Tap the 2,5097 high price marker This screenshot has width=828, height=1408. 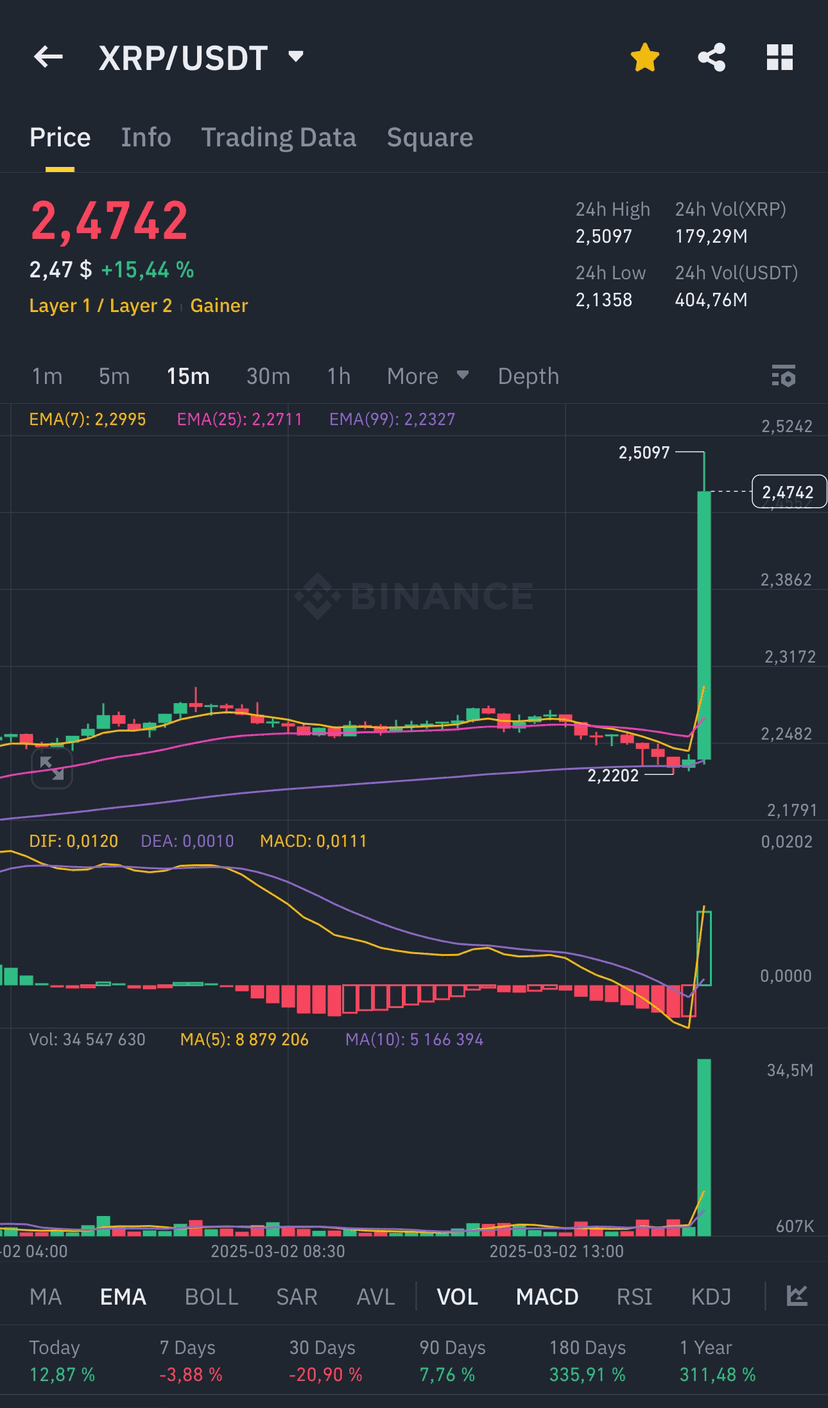point(644,453)
